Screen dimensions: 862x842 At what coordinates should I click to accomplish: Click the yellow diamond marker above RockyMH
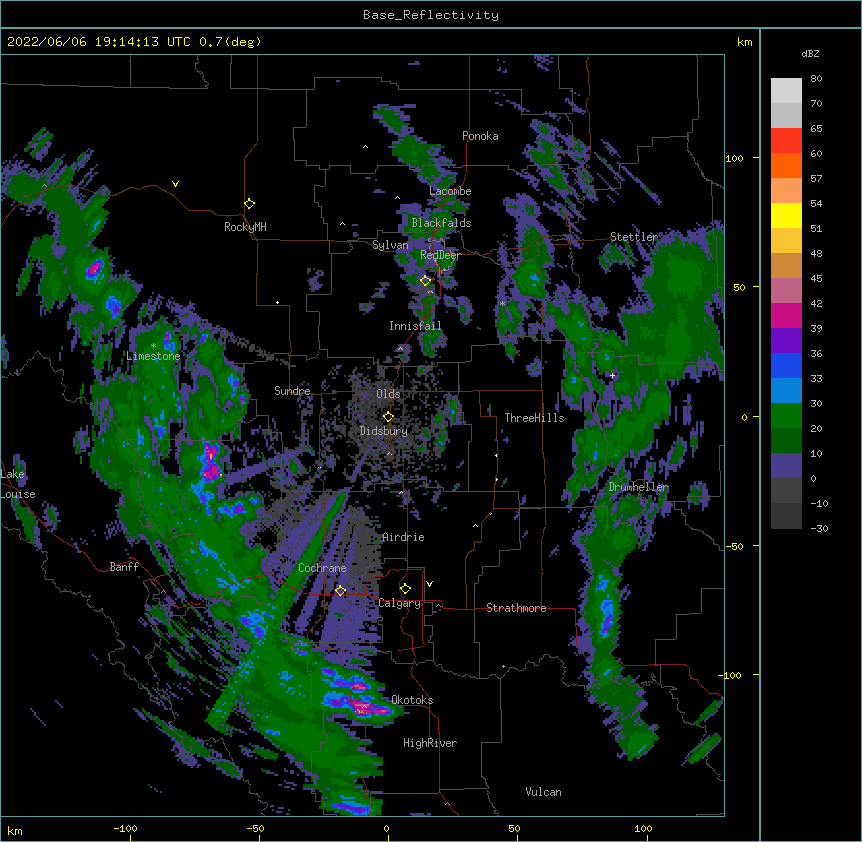click(x=250, y=204)
